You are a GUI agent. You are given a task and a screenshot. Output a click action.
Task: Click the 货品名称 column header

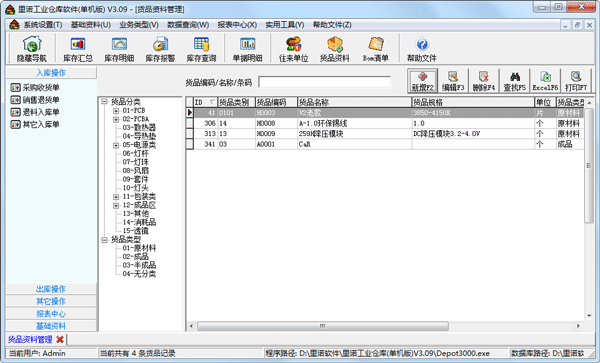[354, 102]
